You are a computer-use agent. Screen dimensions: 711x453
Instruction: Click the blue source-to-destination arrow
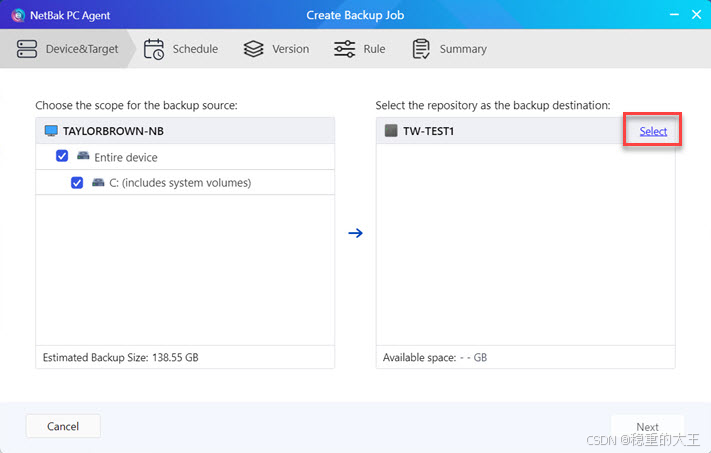(356, 233)
